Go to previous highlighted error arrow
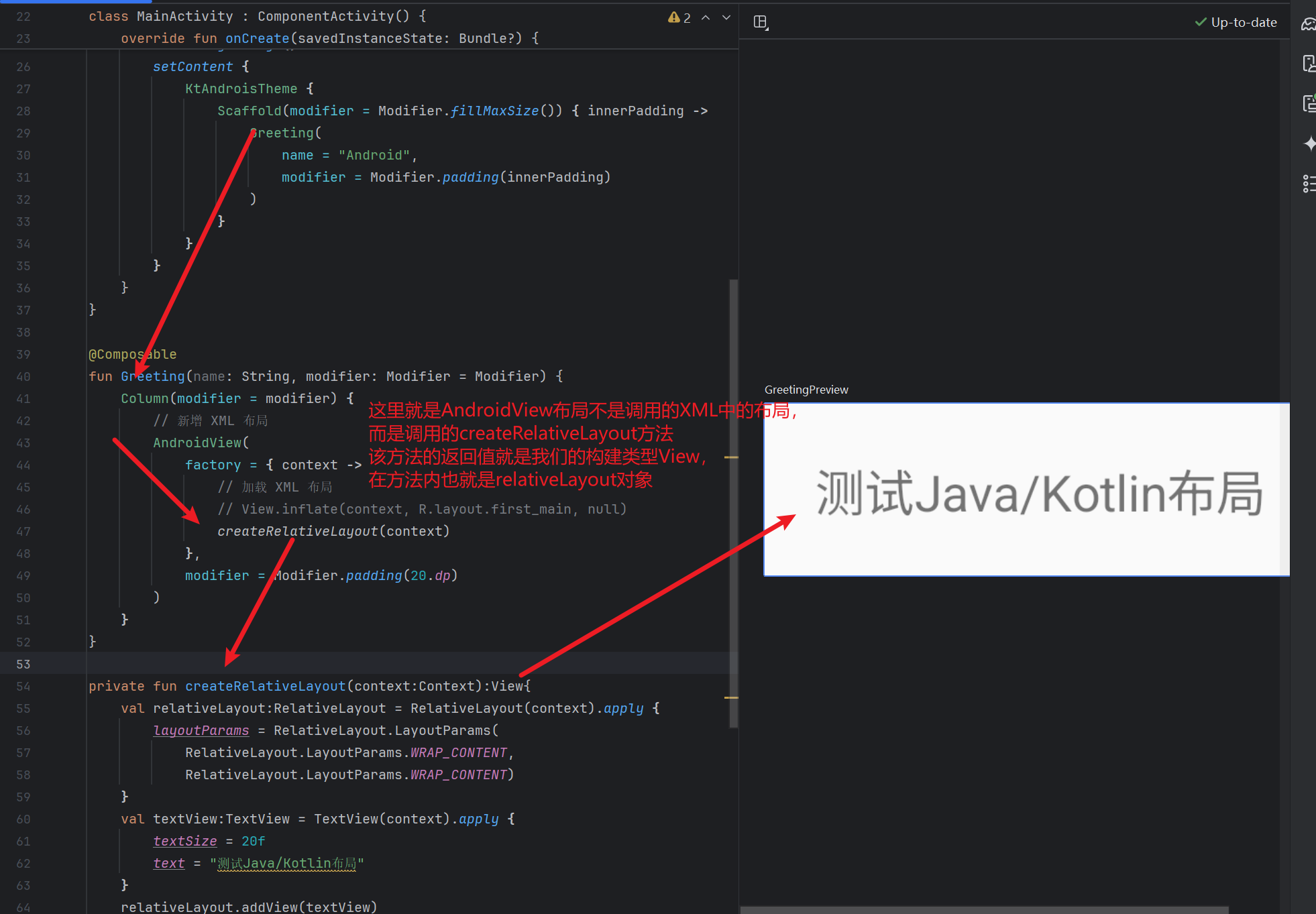Viewport: 1316px width, 914px height. click(706, 17)
